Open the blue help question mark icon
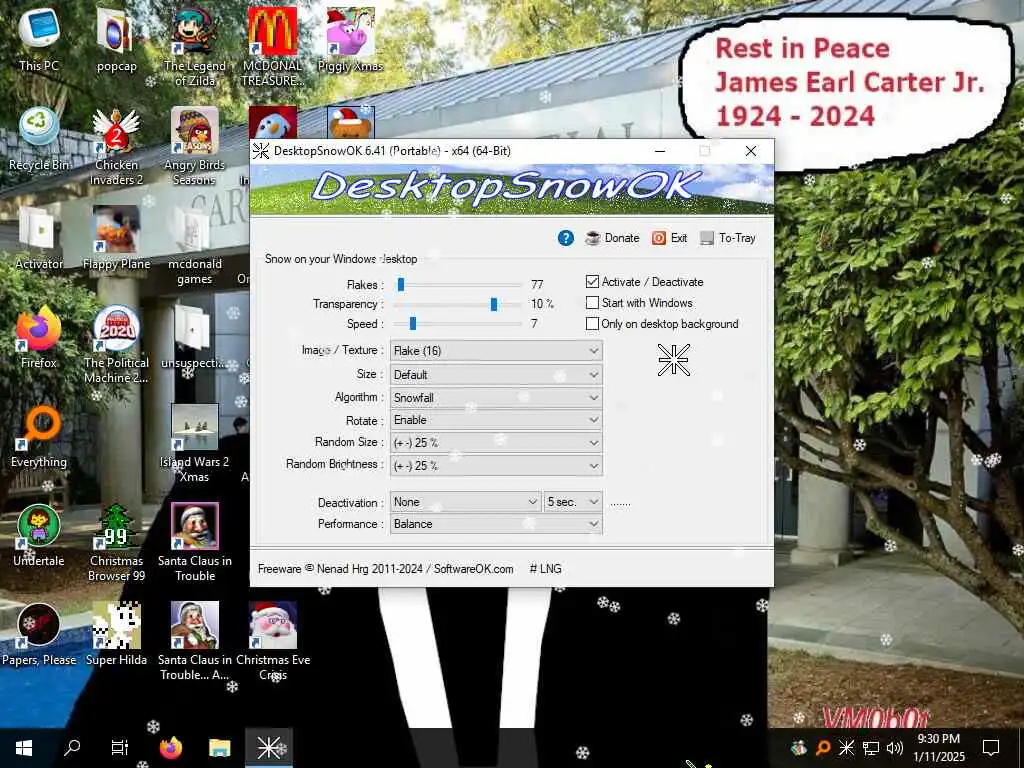 tap(566, 238)
